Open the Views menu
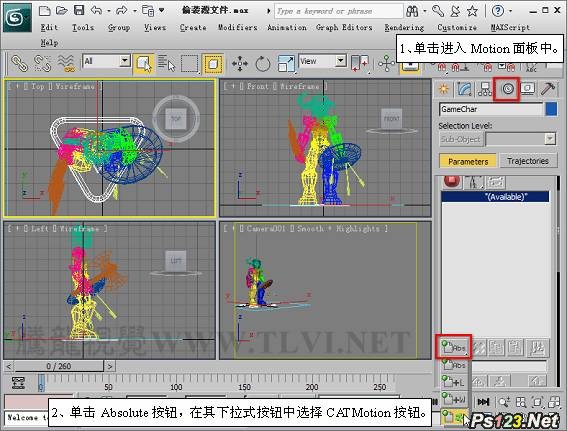 (x=155, y=27)
